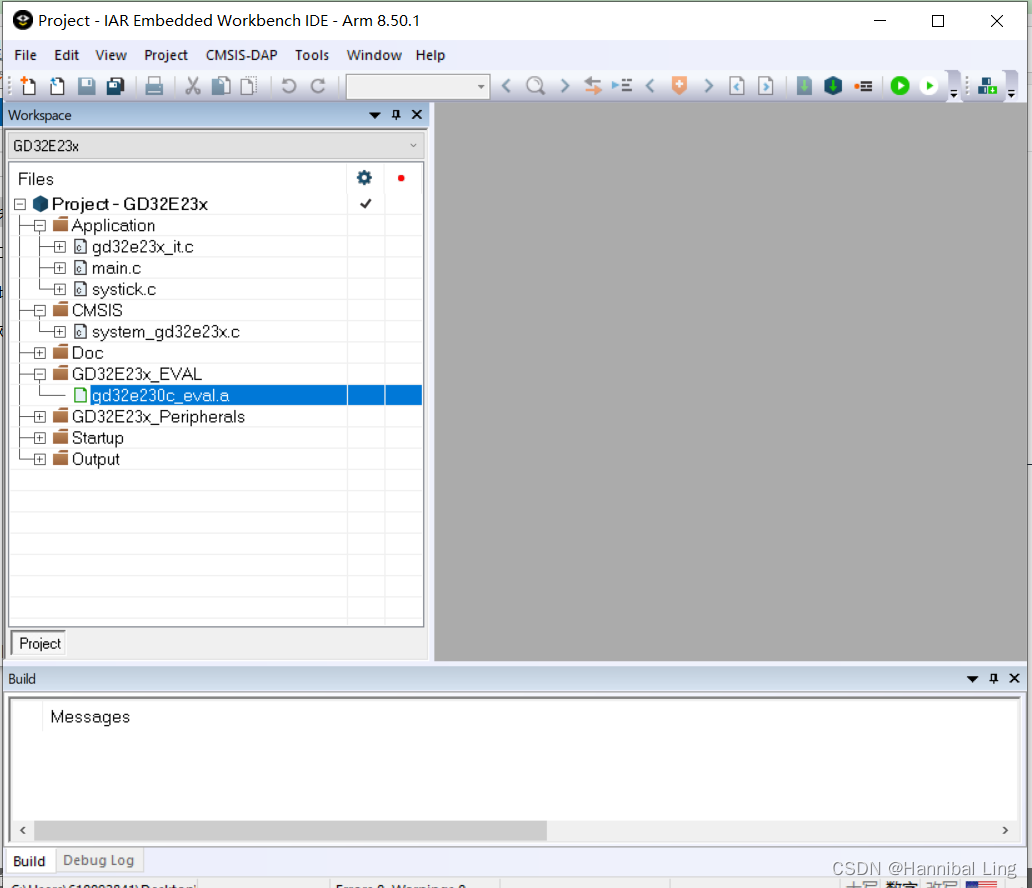Image resolution: width=1032 pixels, height=888 pixels.
Task: Expand the Doc folder
Action: click(39, 353)
